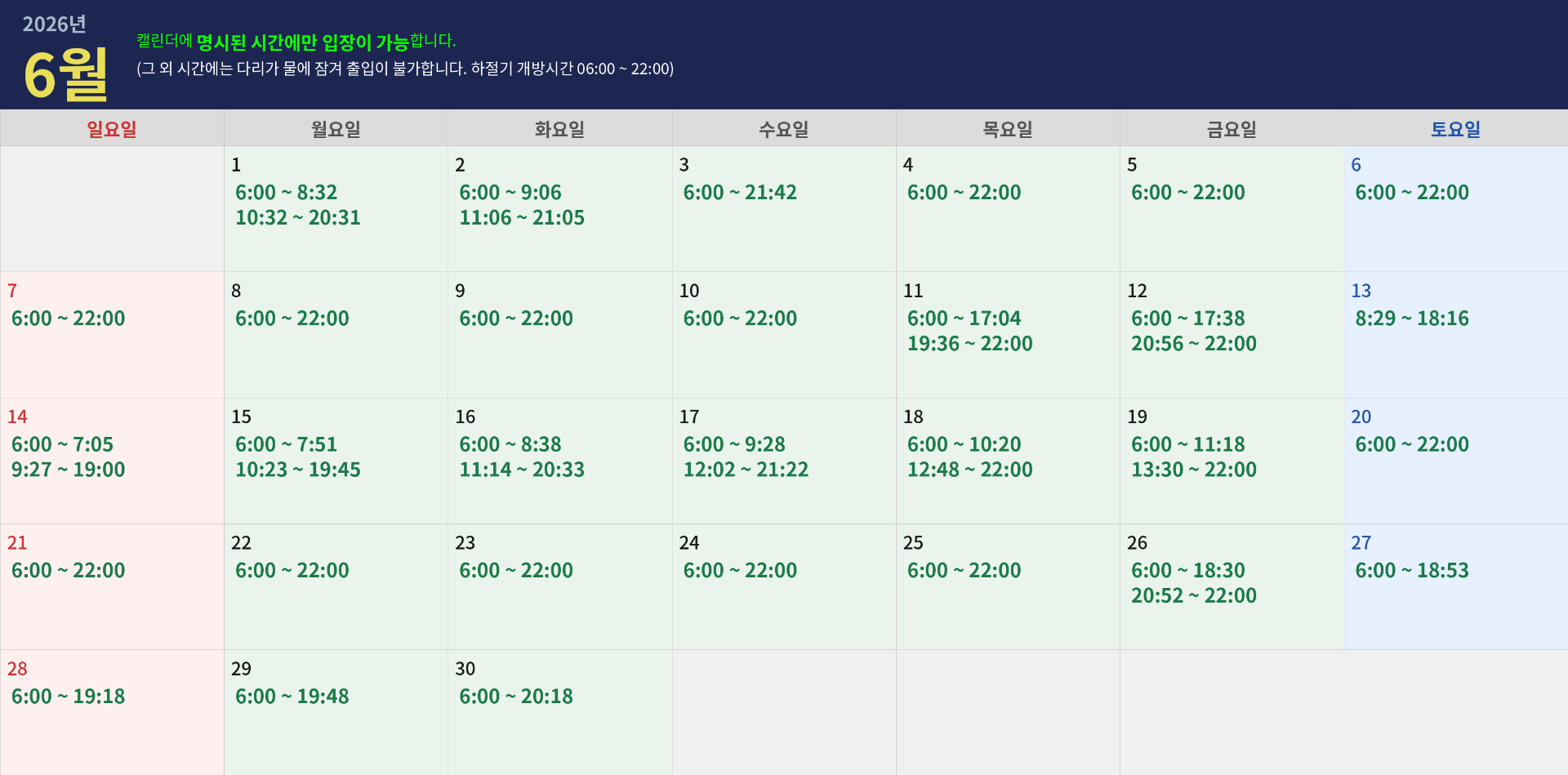Click the 일요일 column header
Screen dimensions: 1568x775
(x=112, y=129)
